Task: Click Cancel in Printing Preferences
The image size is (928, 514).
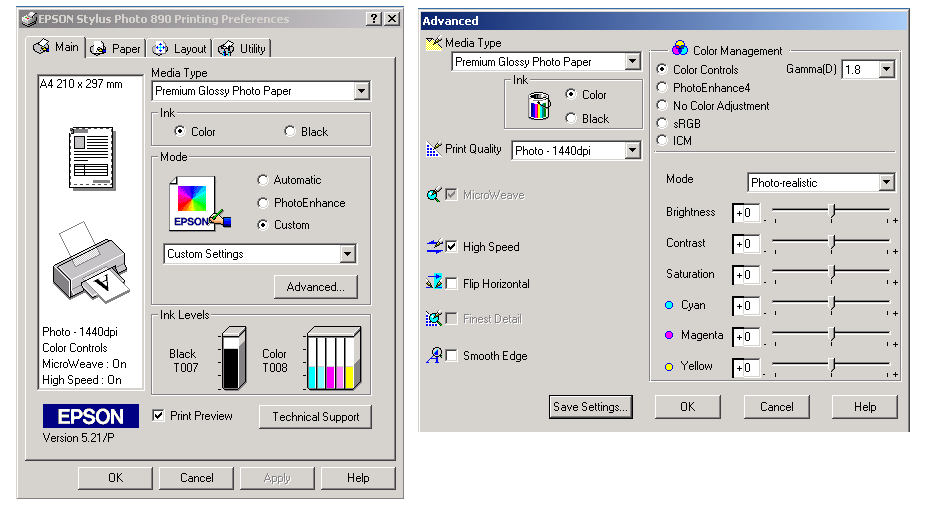Action: click(x=196, y=478)
